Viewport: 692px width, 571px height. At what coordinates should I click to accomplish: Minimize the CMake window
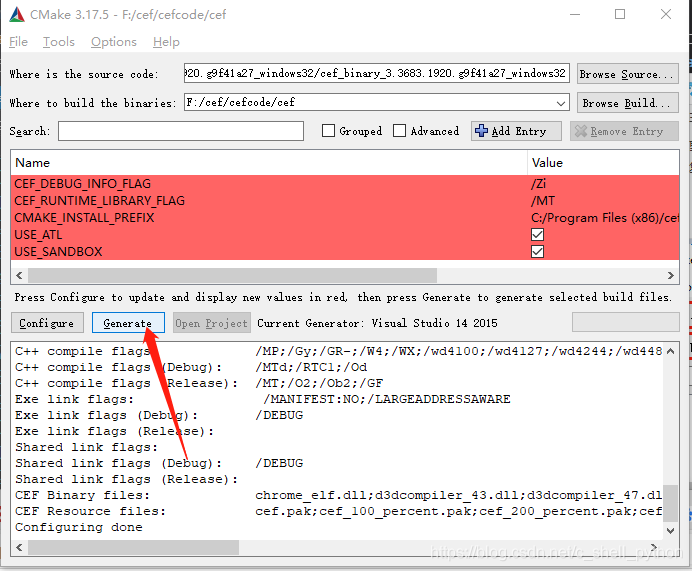[x=575, y=14]
